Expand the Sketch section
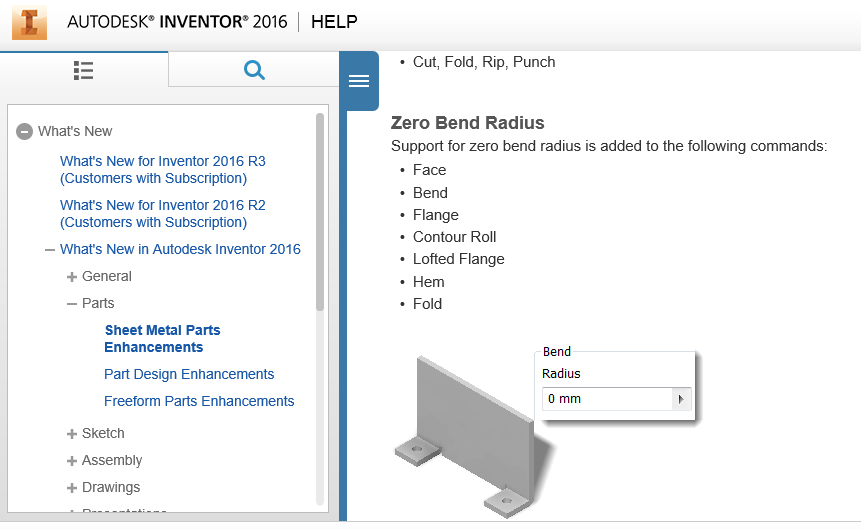 pos(72,434)
